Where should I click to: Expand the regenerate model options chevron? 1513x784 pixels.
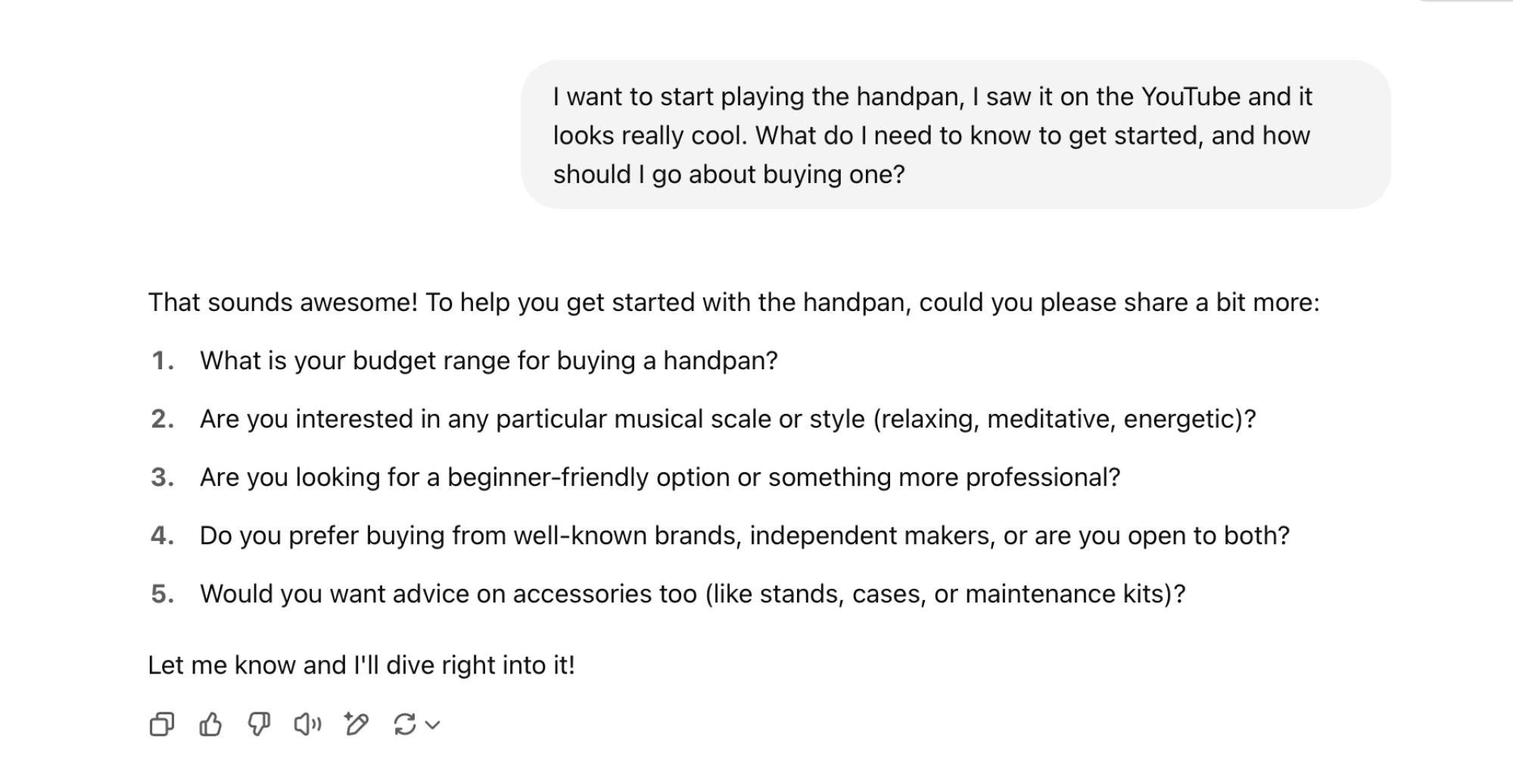click(x=433, y=725)
